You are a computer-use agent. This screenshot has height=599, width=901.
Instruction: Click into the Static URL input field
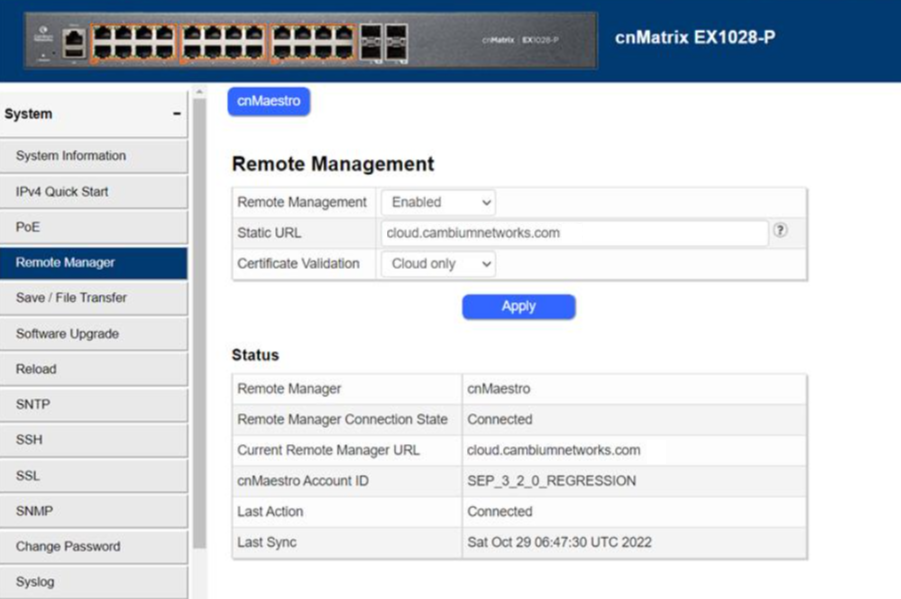point(575,233)
